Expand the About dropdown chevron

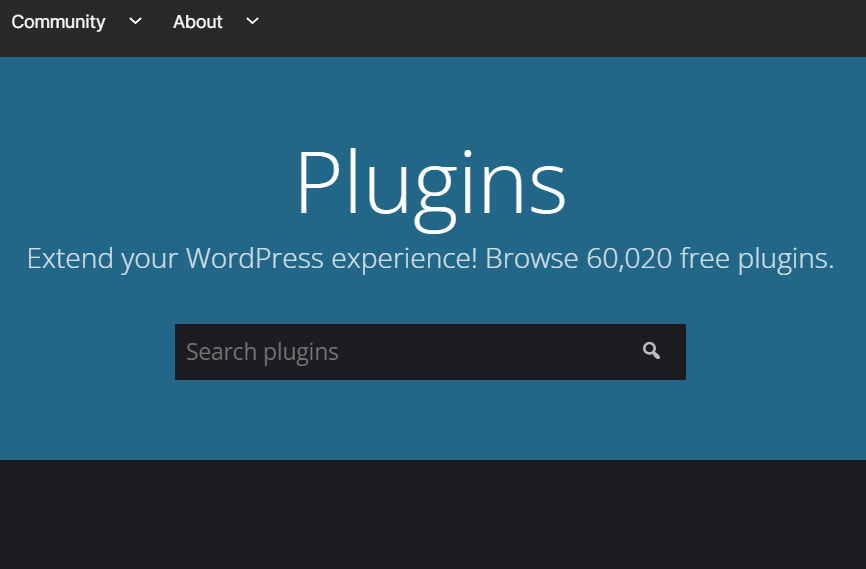[252, 22]
